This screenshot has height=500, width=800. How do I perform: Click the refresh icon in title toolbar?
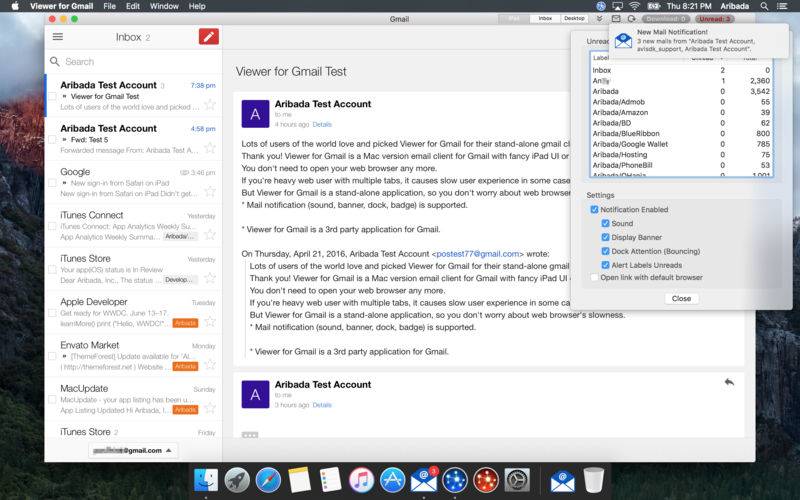(x=632, y=18)
